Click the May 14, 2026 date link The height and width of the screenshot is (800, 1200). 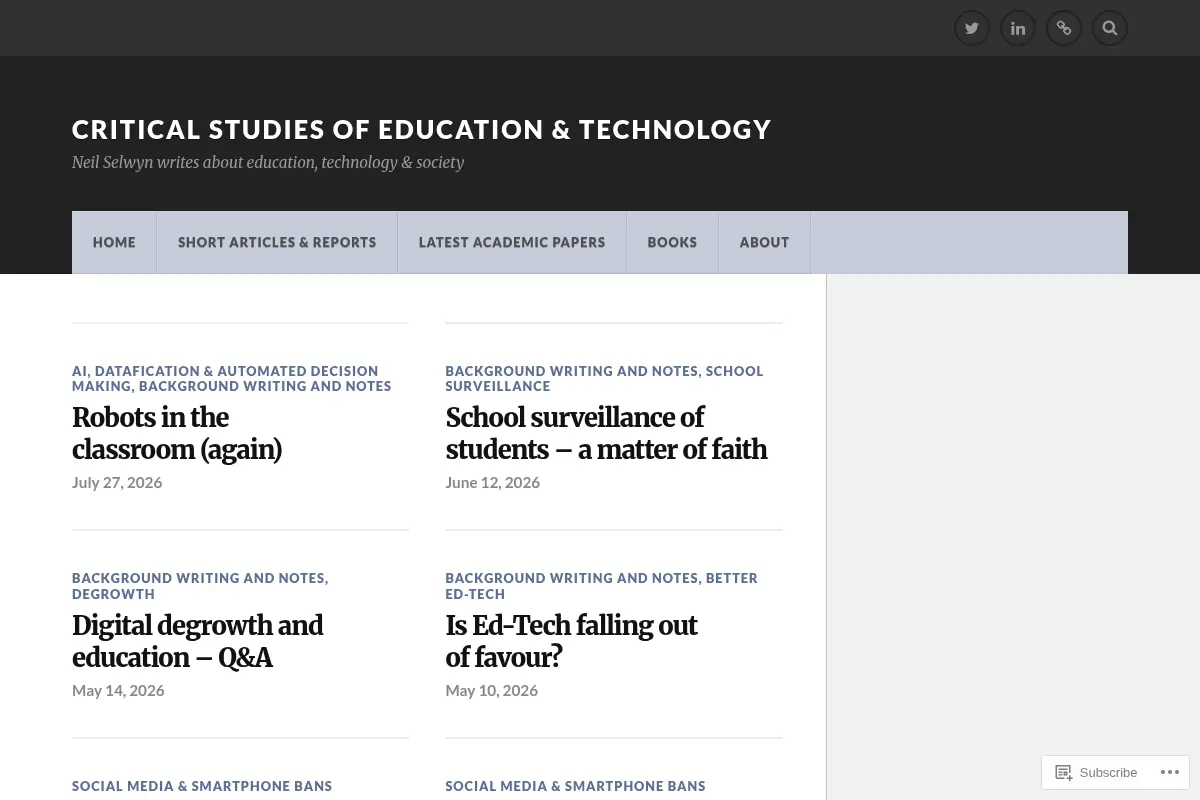coord(118,690)
